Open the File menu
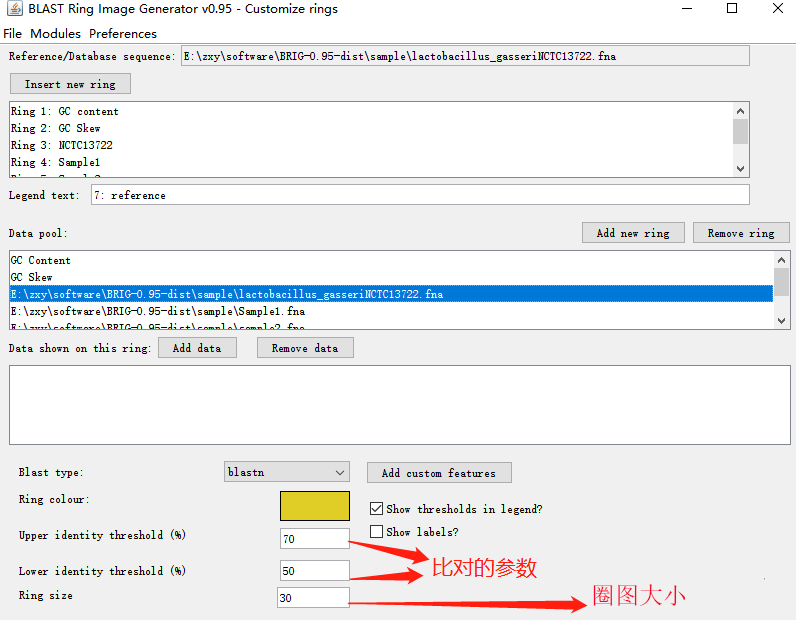 [12, 34]
